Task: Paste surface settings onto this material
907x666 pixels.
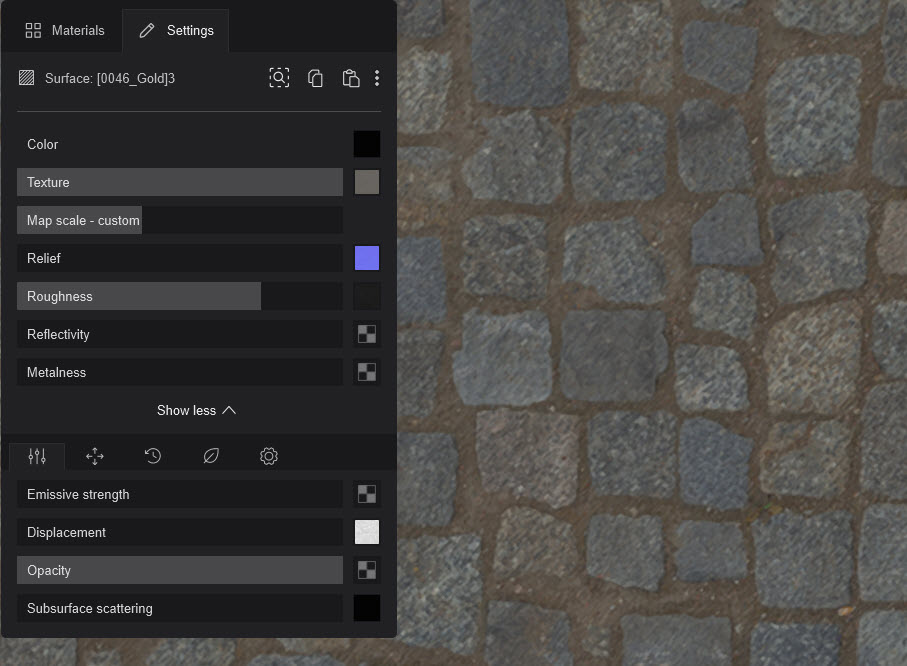Action: click(351, 77)
